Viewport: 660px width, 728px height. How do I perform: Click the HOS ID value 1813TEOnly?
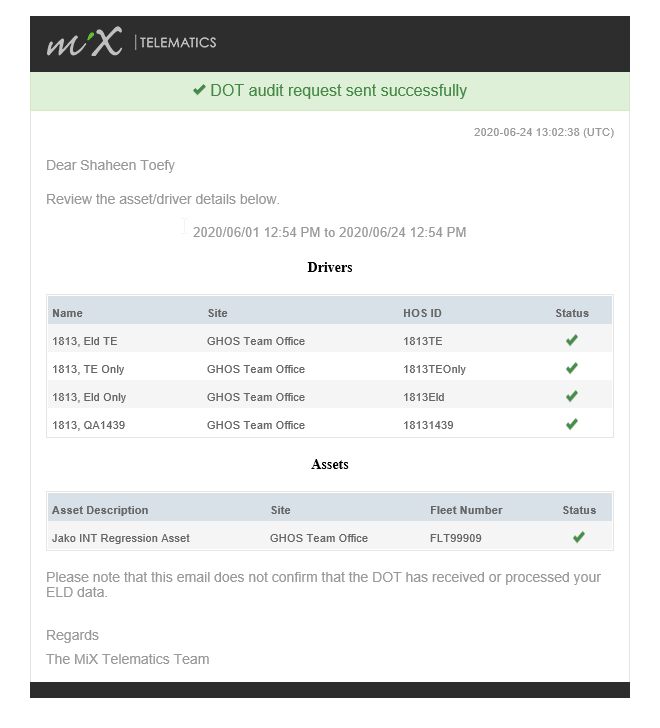click(434, 369)
